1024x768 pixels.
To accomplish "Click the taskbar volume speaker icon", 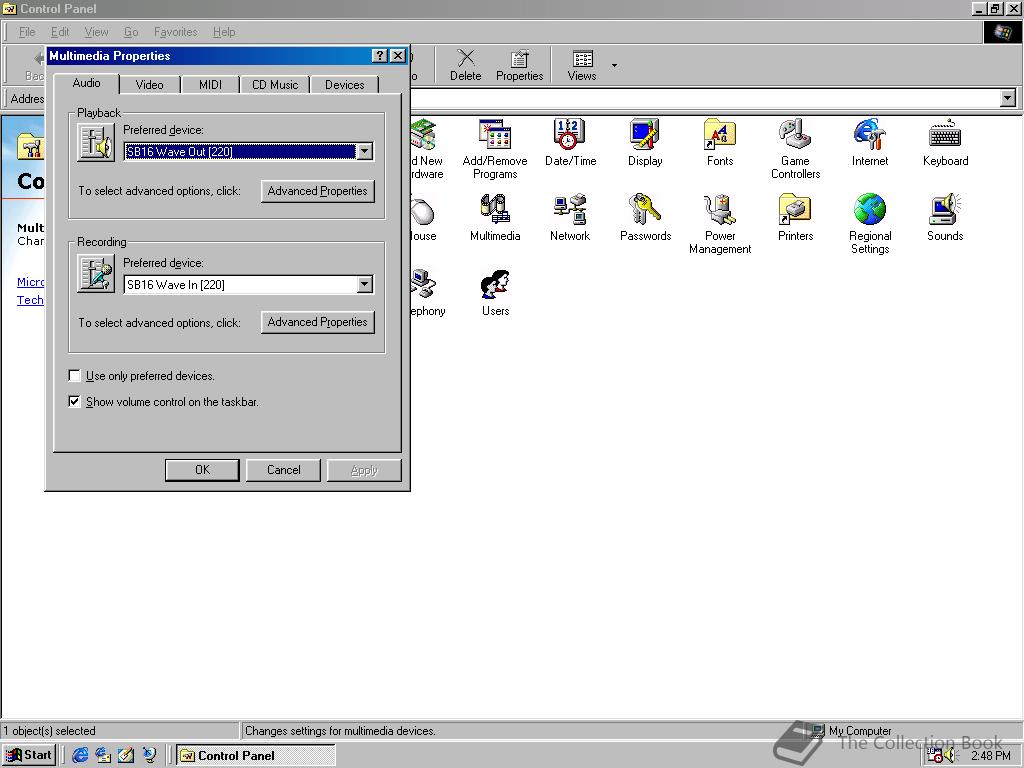I will tap(950, 756).
